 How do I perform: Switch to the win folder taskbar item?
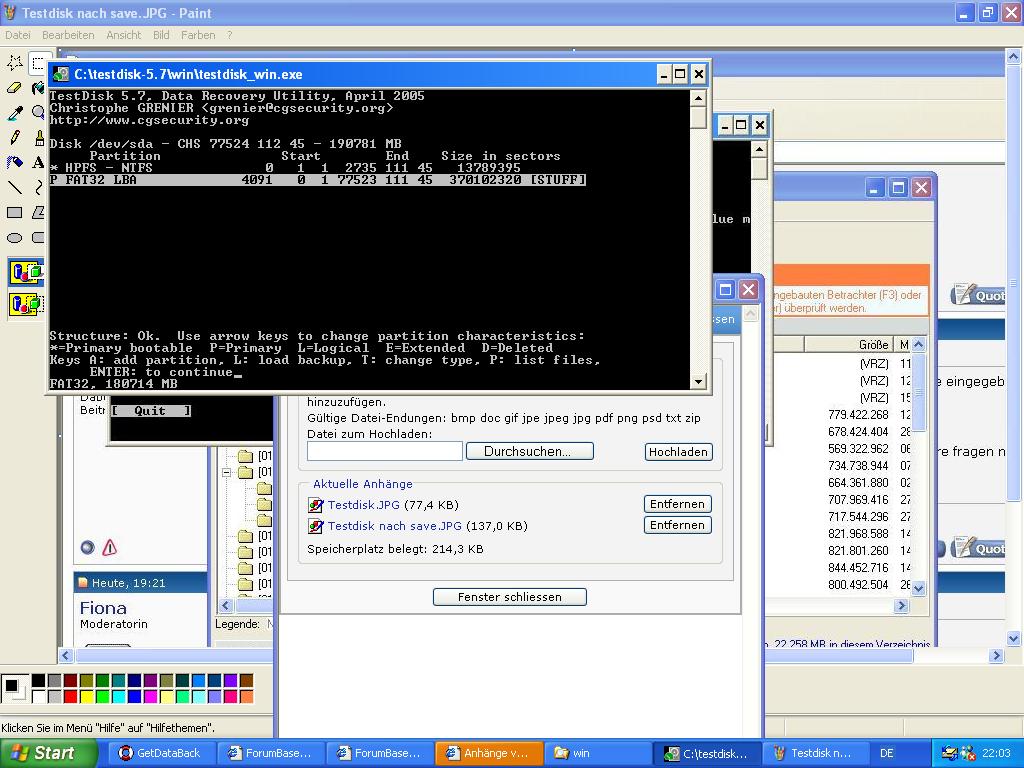click(596, 753)
